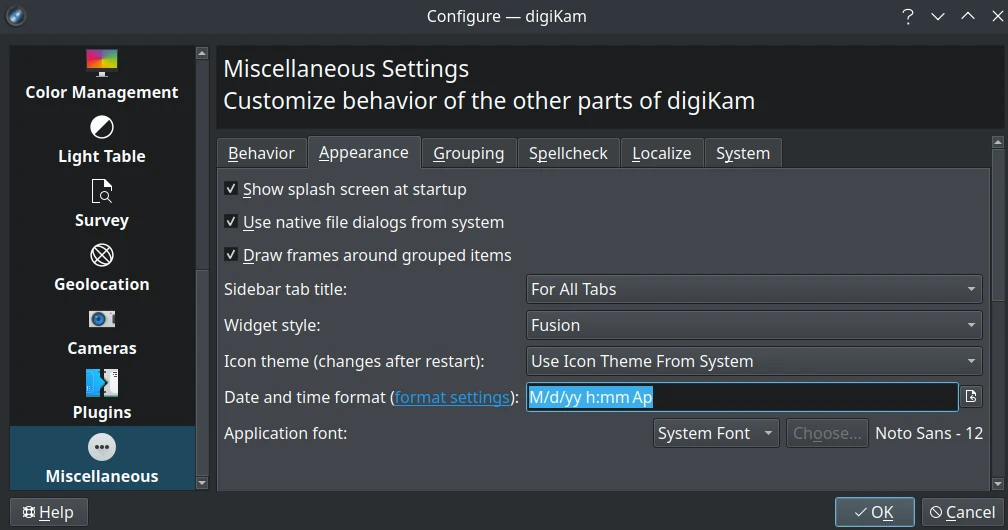
Task: Uncheck Use native file dialogs from system
Action: click(231, 222)
